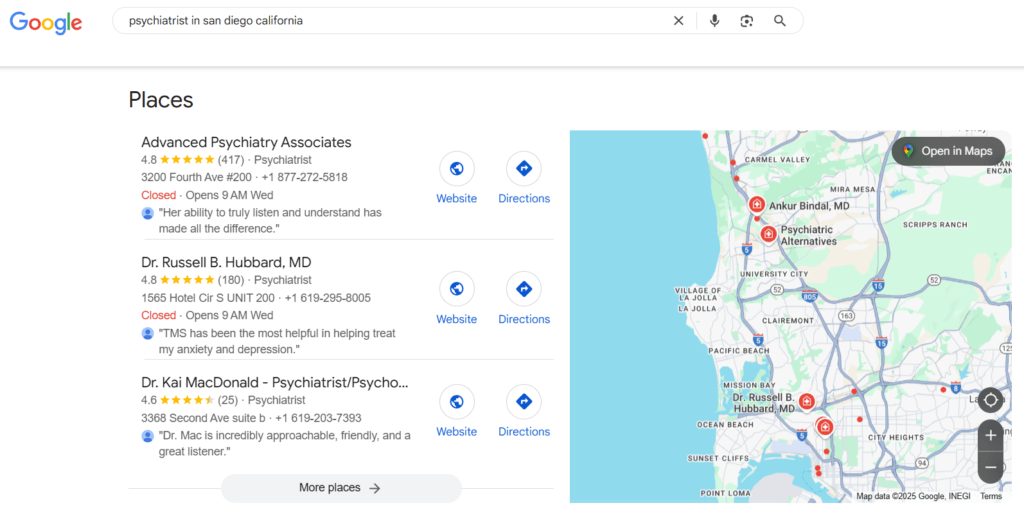Image resolution: width=1024 pixels, height=519 pixels.
Task: Click the (180) reviews rating for Dr. Hubbard
Action: [193, 280]
